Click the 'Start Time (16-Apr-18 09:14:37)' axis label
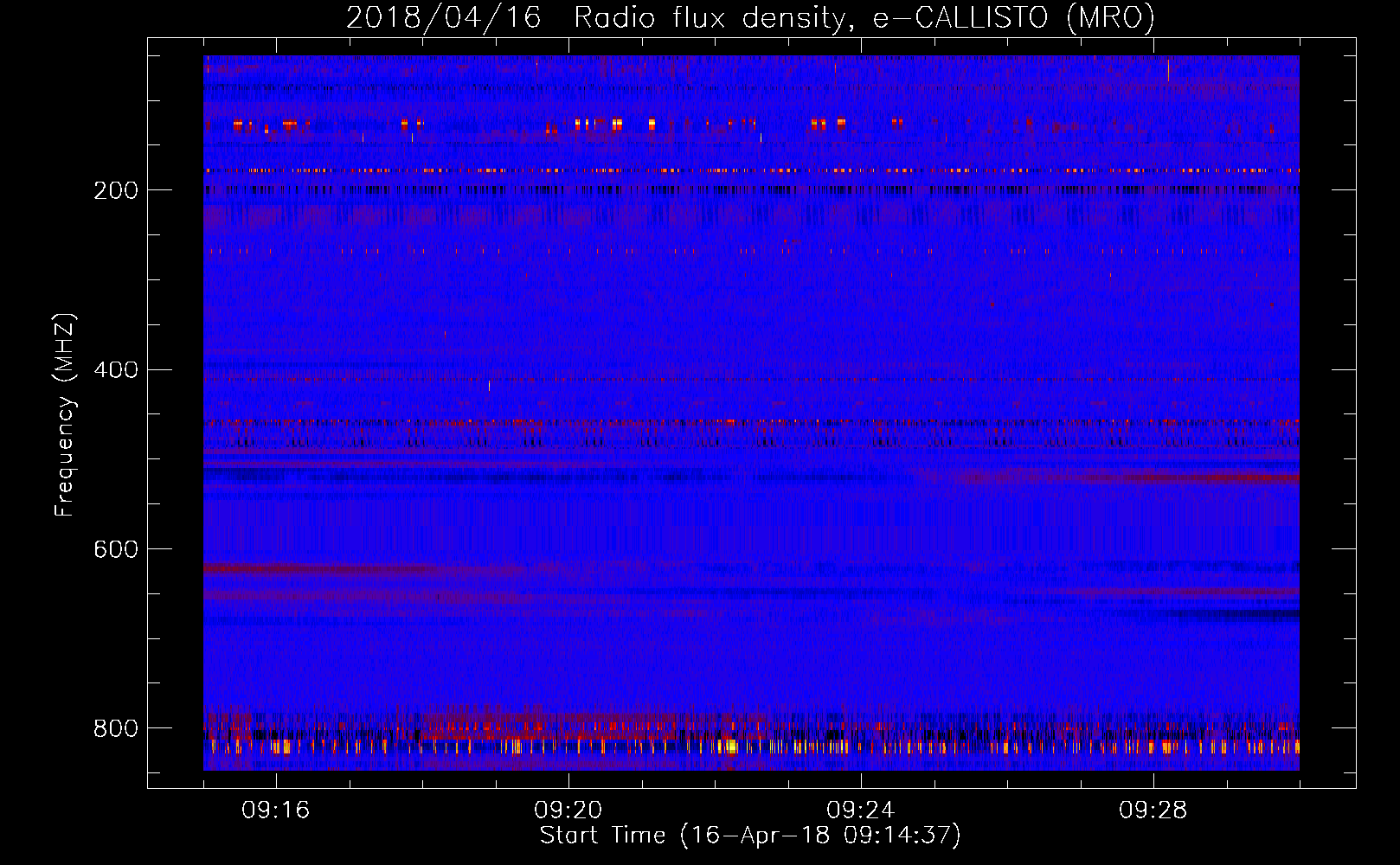1400x865 pixels. (x=750, y=836)
